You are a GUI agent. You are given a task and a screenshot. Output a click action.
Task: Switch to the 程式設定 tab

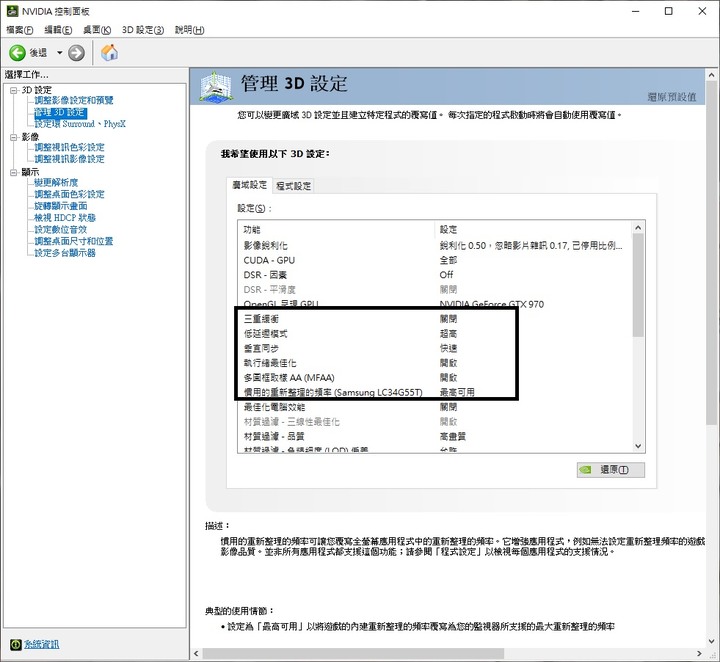tap(293, 186)
